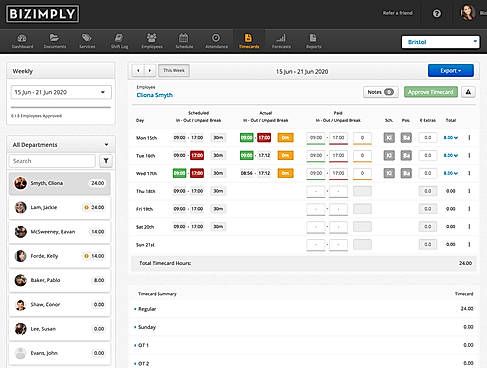Screen dimensions: 487x368
Task: Toggle the Notes switch
Action: pos(389,92)
